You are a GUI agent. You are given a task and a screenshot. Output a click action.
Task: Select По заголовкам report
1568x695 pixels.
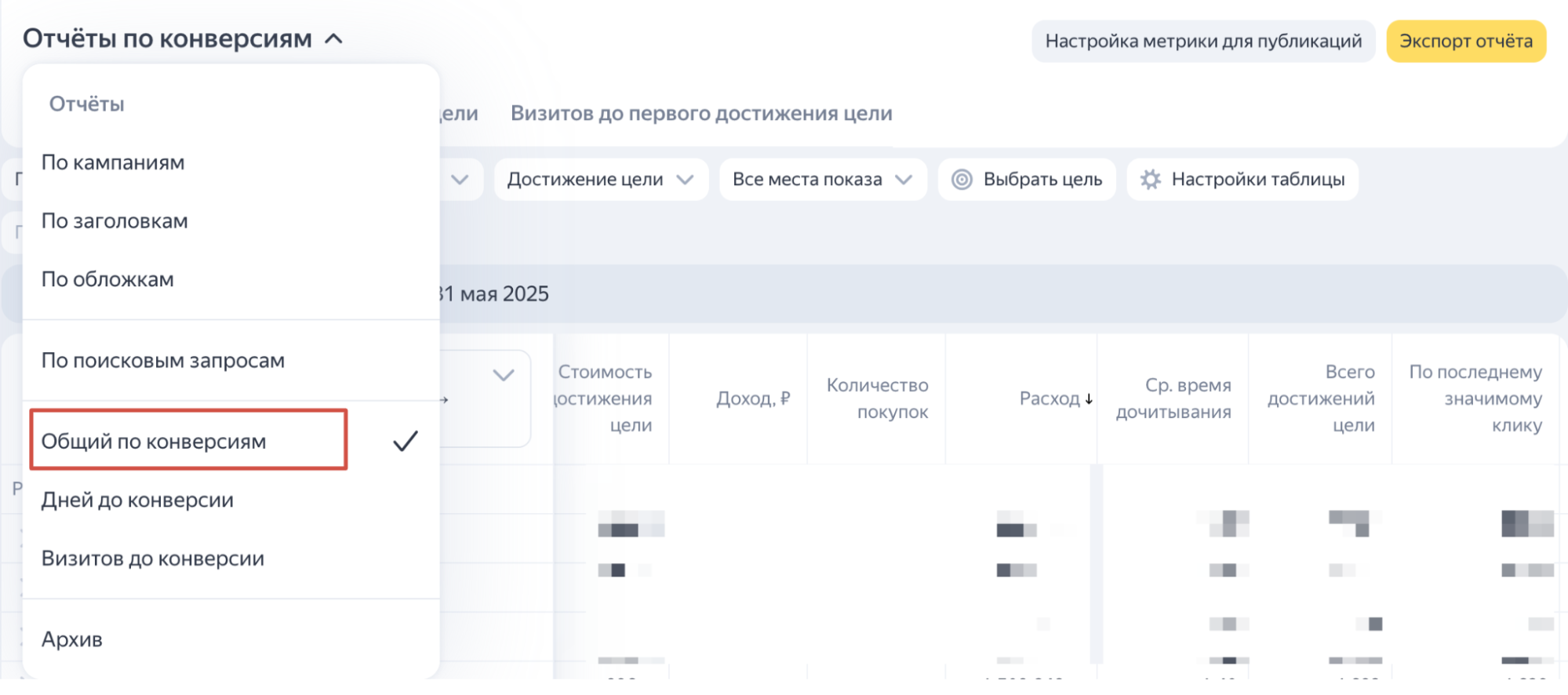[x=231, y=221]
